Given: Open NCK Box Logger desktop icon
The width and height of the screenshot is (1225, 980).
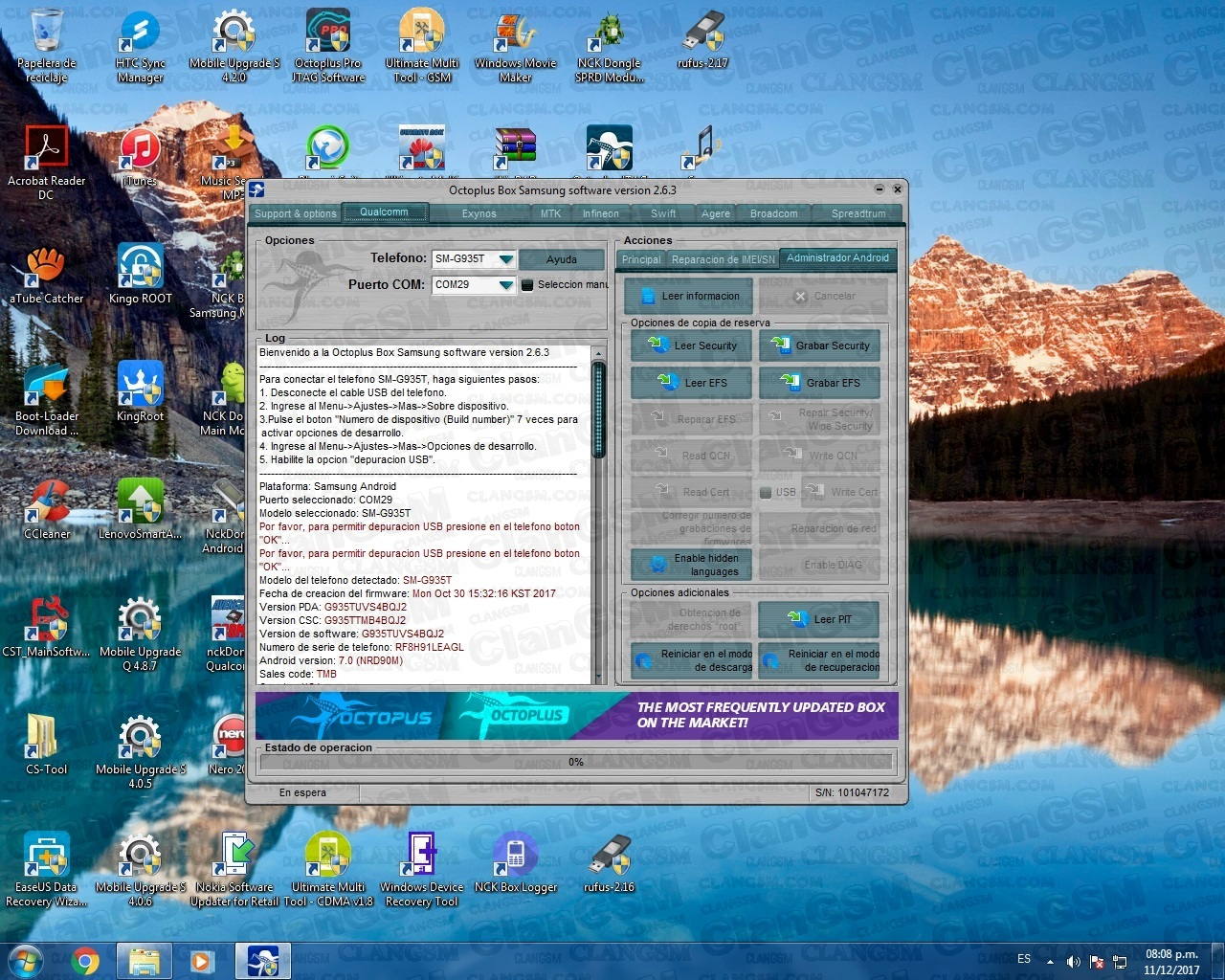Looking at the screenshot, I should click(x=515, y=862).
